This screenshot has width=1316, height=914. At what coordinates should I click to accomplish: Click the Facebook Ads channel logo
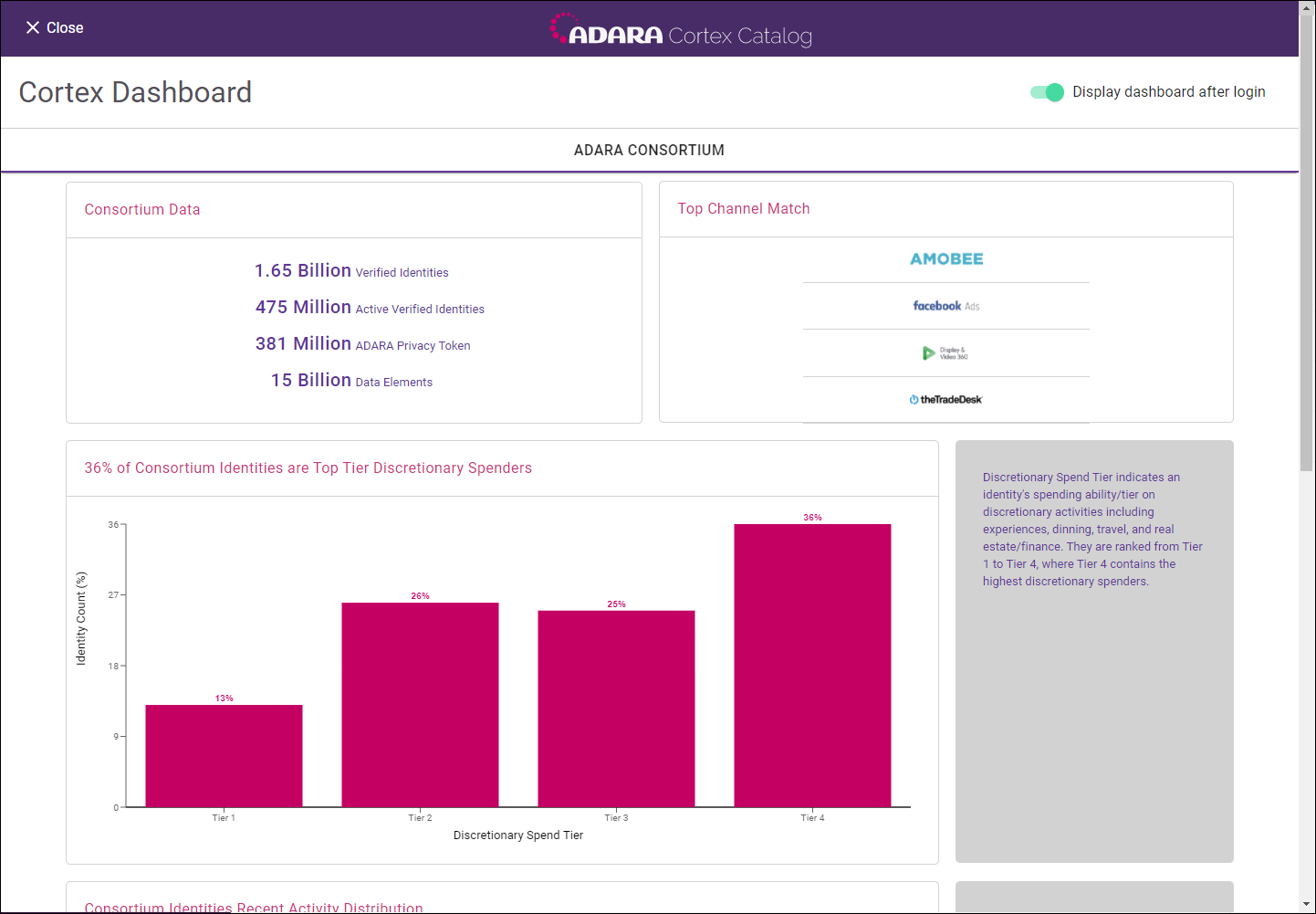pos(946,306)
